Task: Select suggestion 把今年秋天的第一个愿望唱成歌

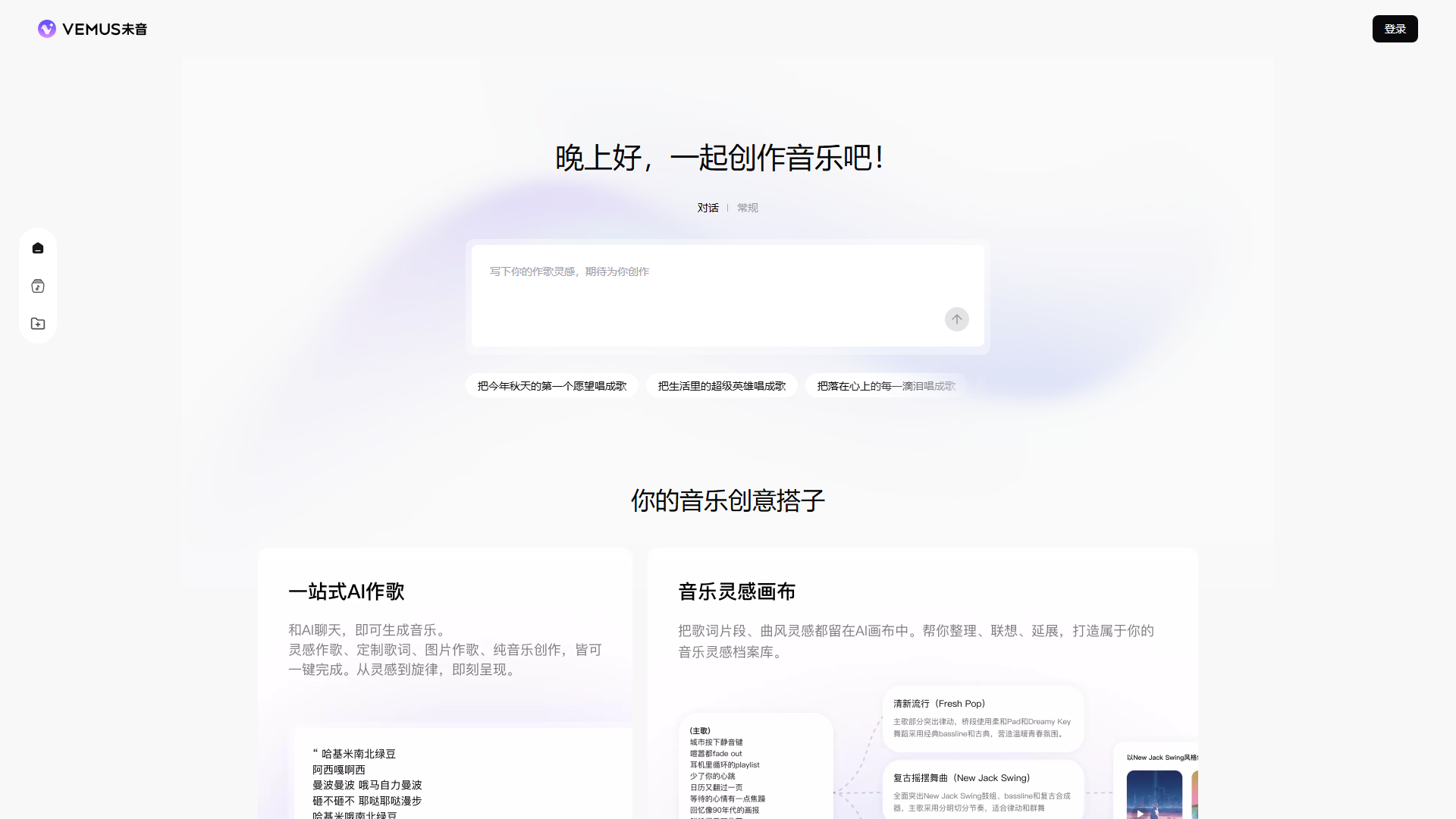Action: click(552, 386)
